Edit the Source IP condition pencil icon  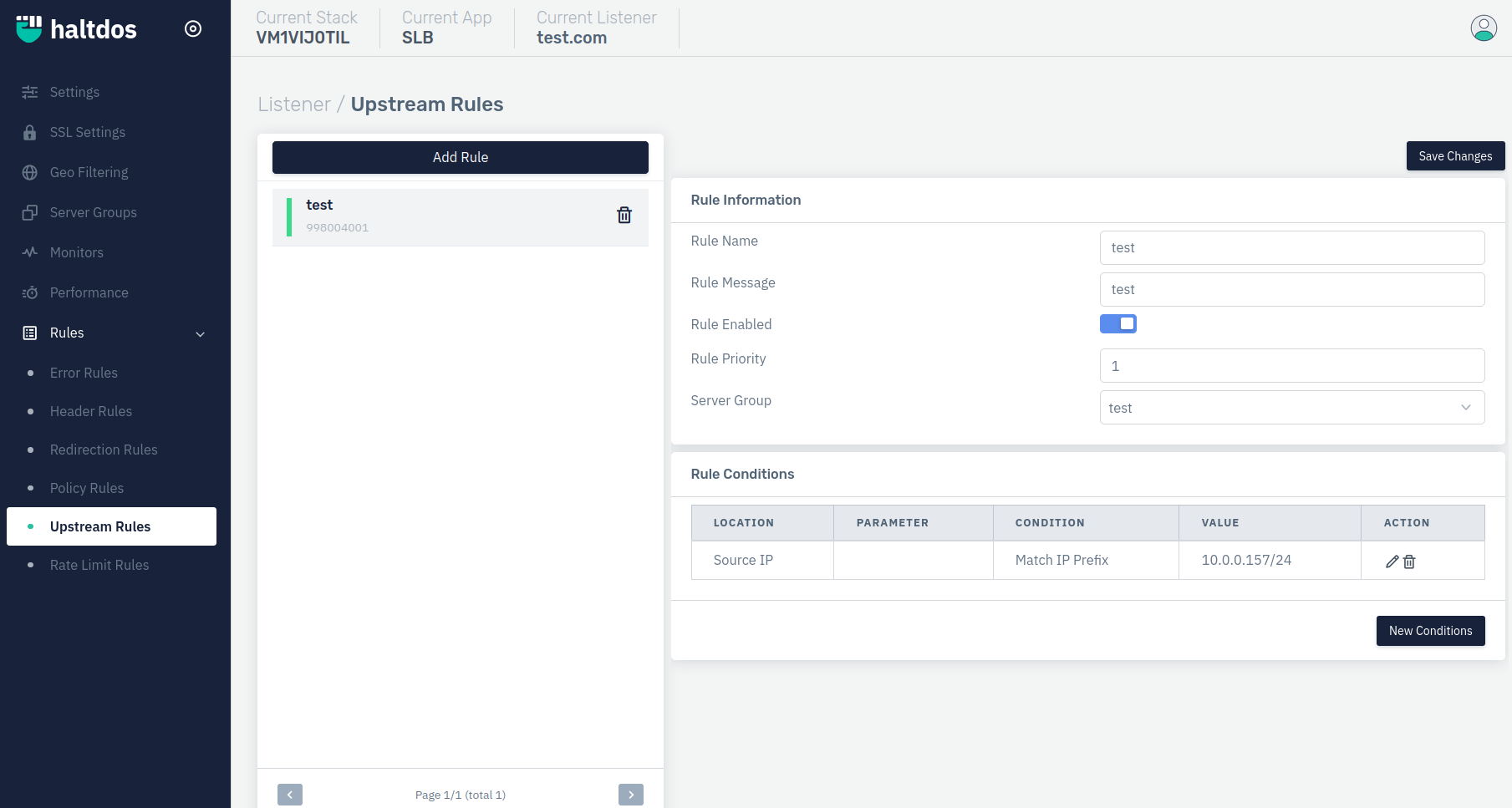tap(1392, 562)
